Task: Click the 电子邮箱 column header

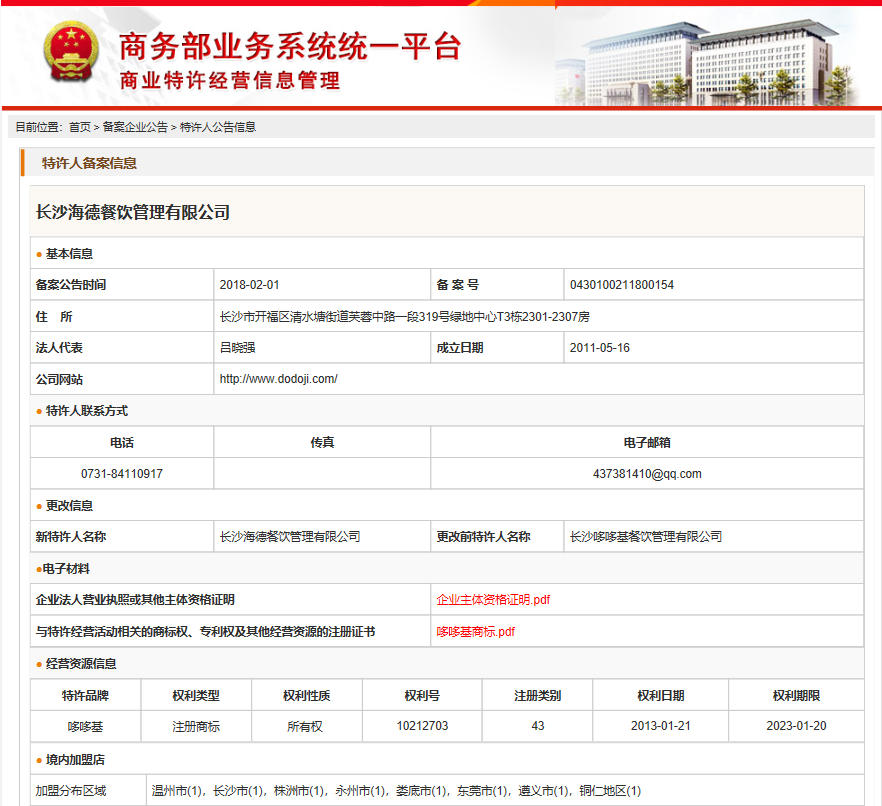Action: tap(647, 443)
